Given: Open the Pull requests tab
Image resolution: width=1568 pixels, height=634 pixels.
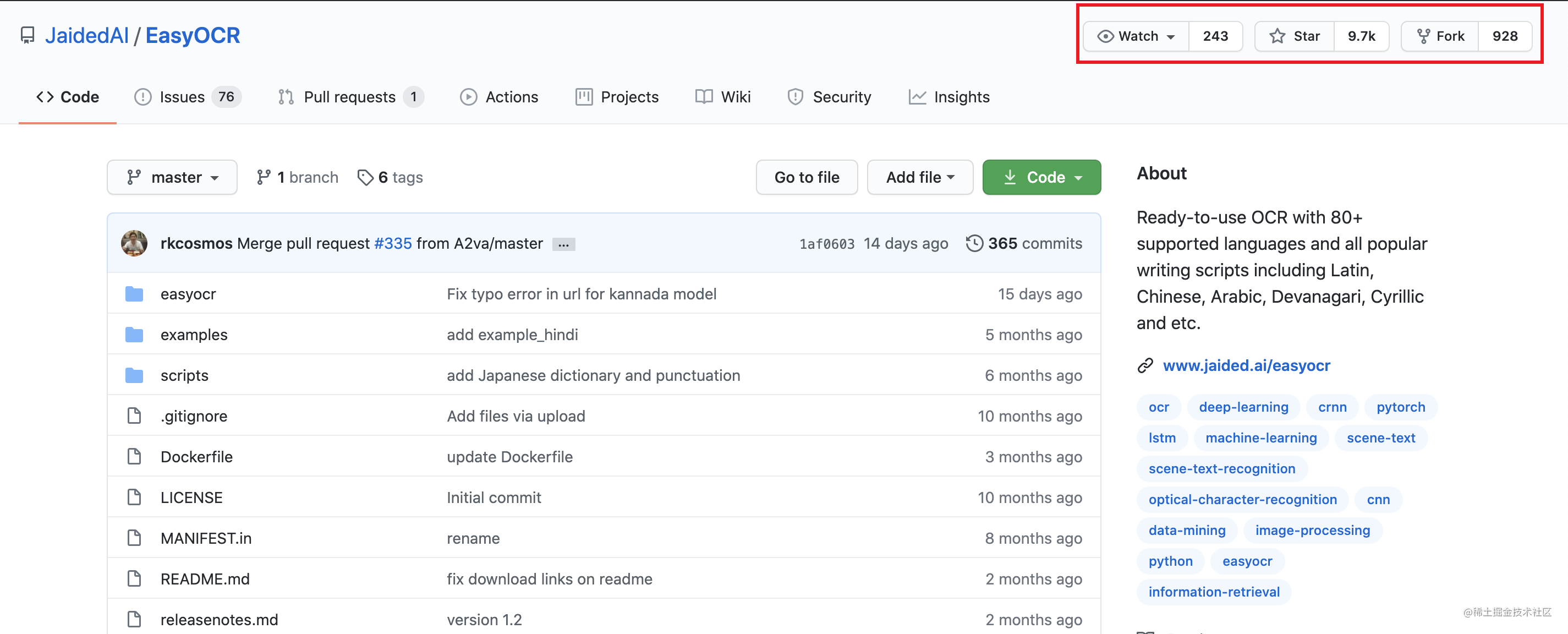Looking at the screenshot, I should coord(350,97).
